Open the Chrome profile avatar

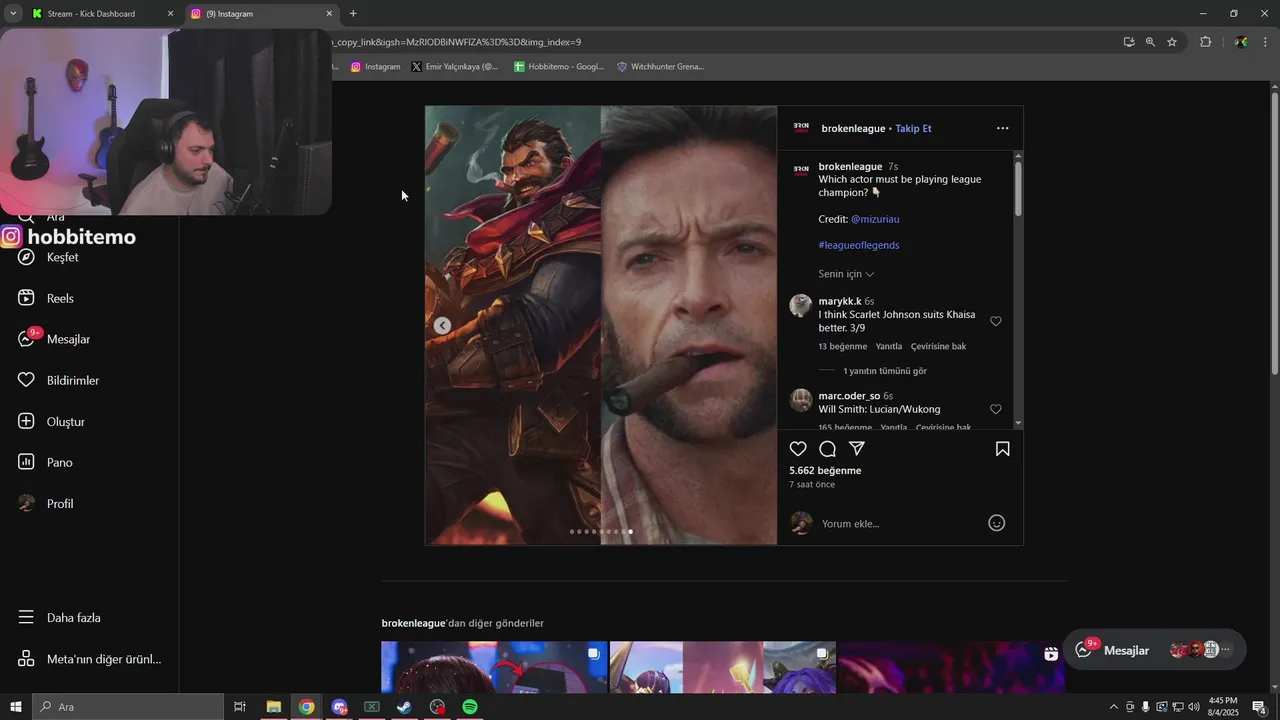pyautogui.click(x=1241, y=42)
